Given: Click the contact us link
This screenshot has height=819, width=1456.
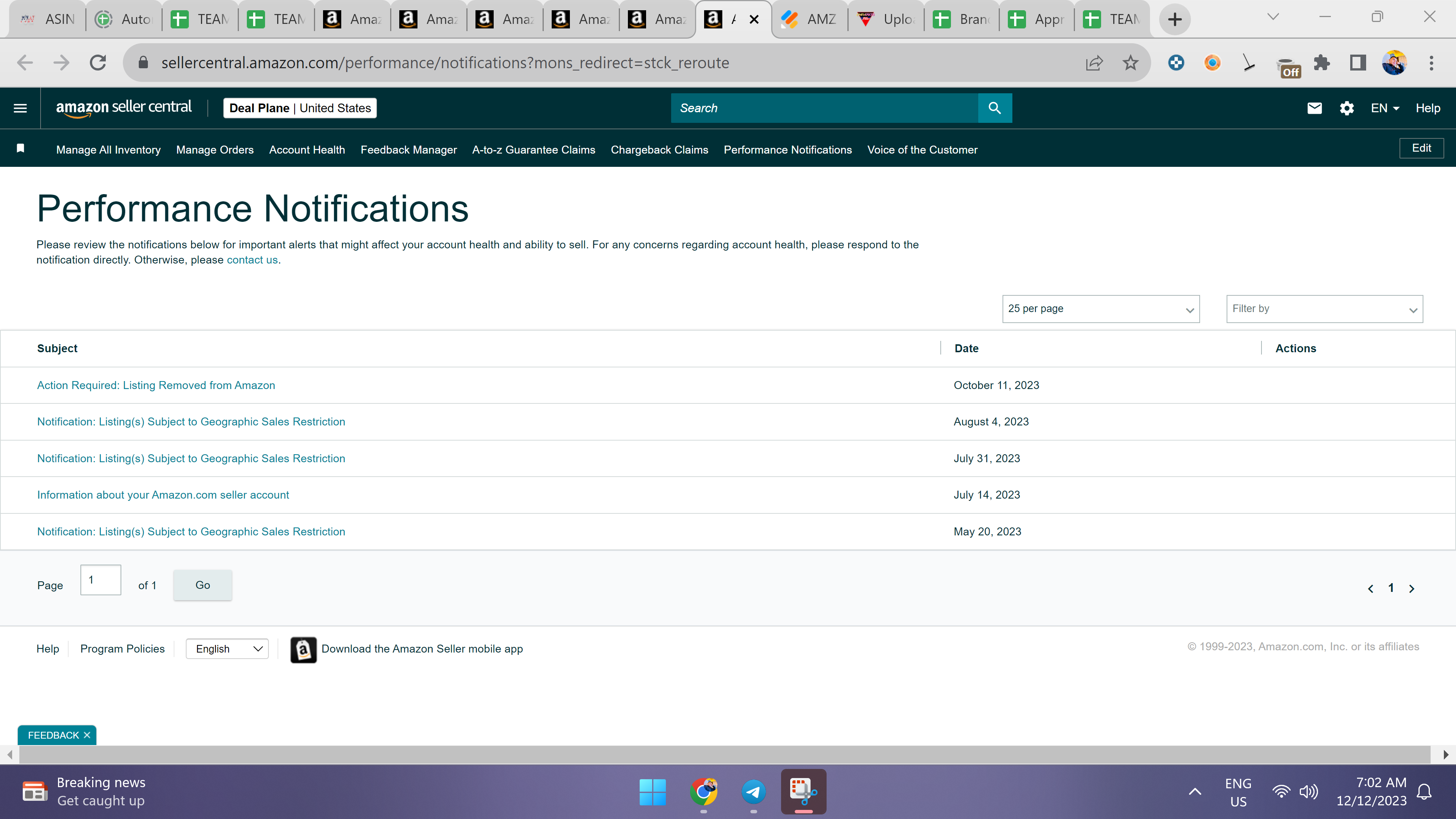Looking at the screenshot, I should (252, 260).
